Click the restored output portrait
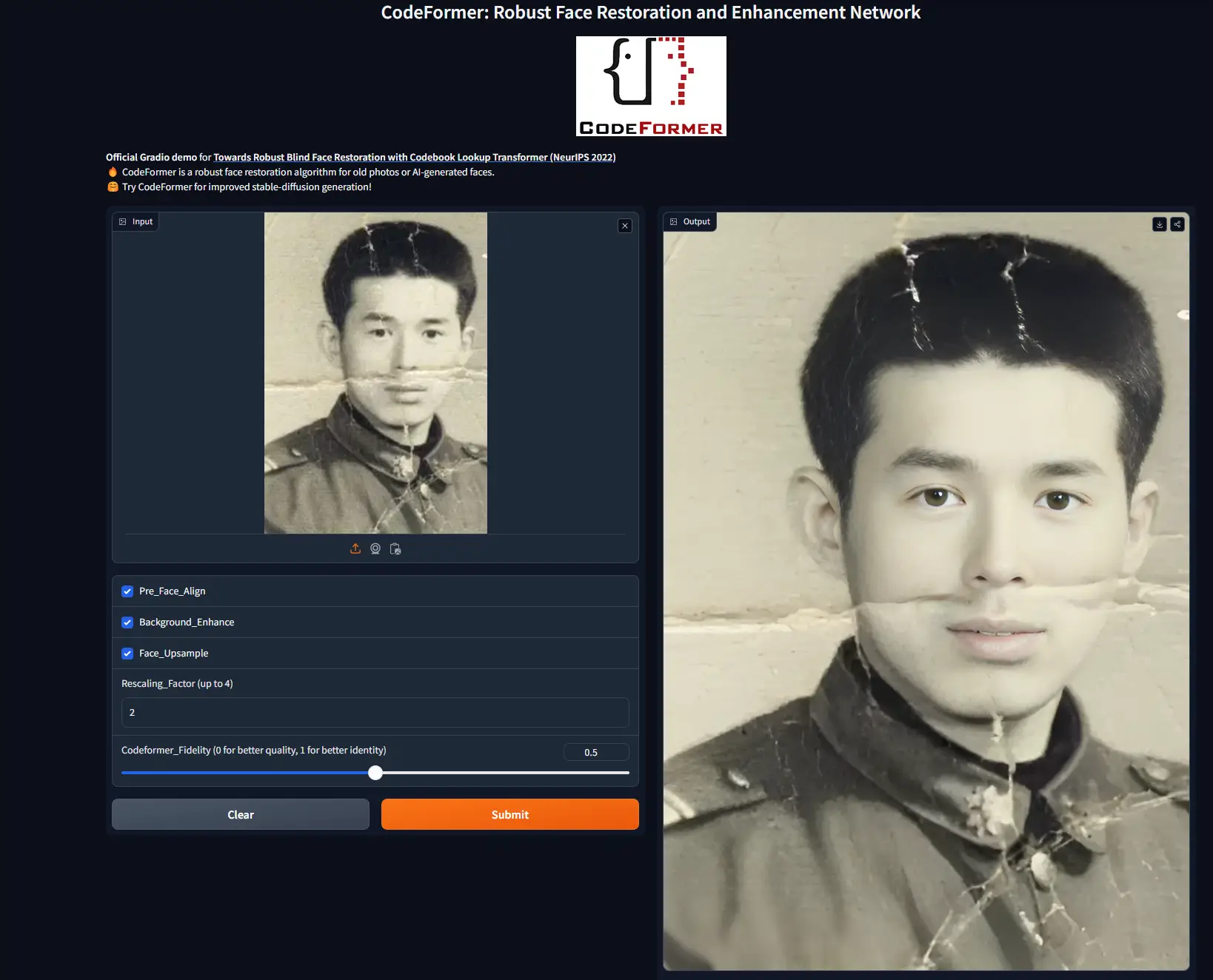 coord(926,592)
